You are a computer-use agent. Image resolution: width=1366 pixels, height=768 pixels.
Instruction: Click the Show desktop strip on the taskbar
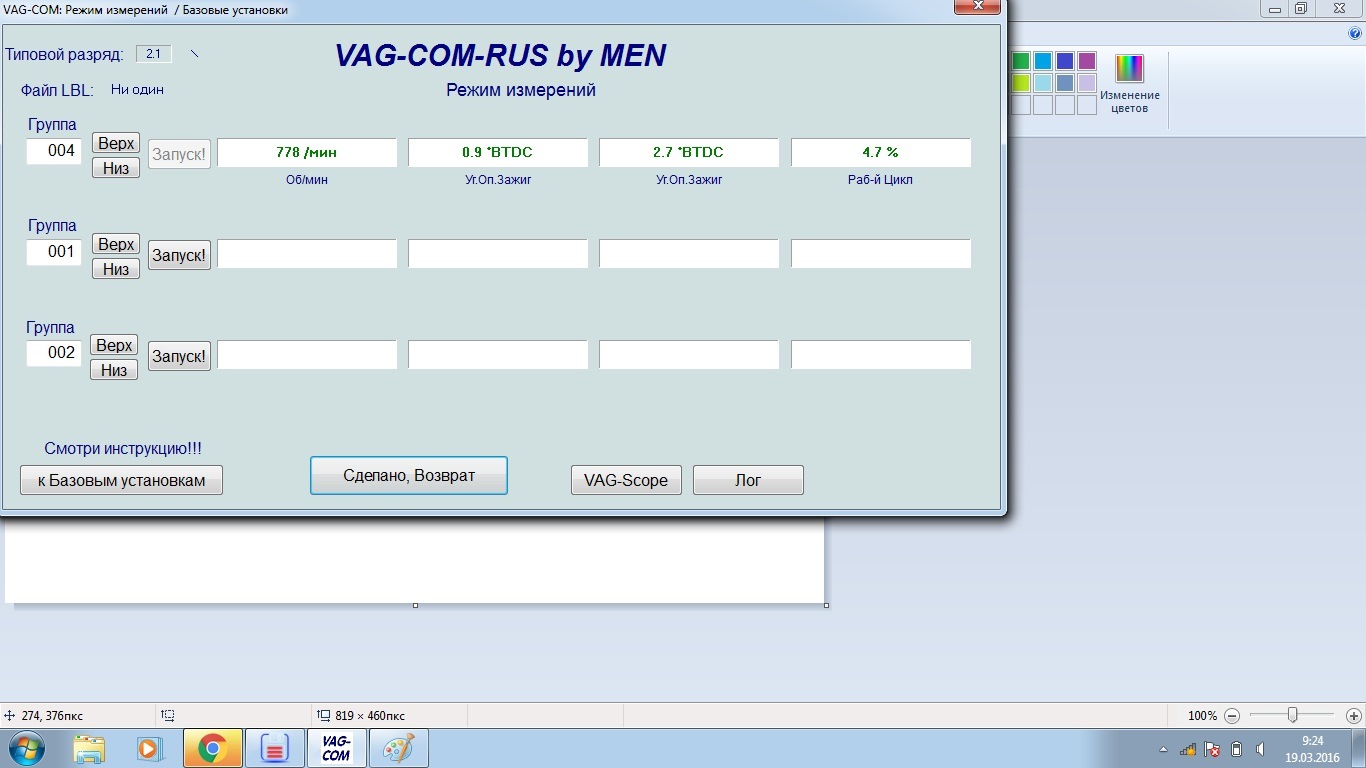pos(1359,748)
